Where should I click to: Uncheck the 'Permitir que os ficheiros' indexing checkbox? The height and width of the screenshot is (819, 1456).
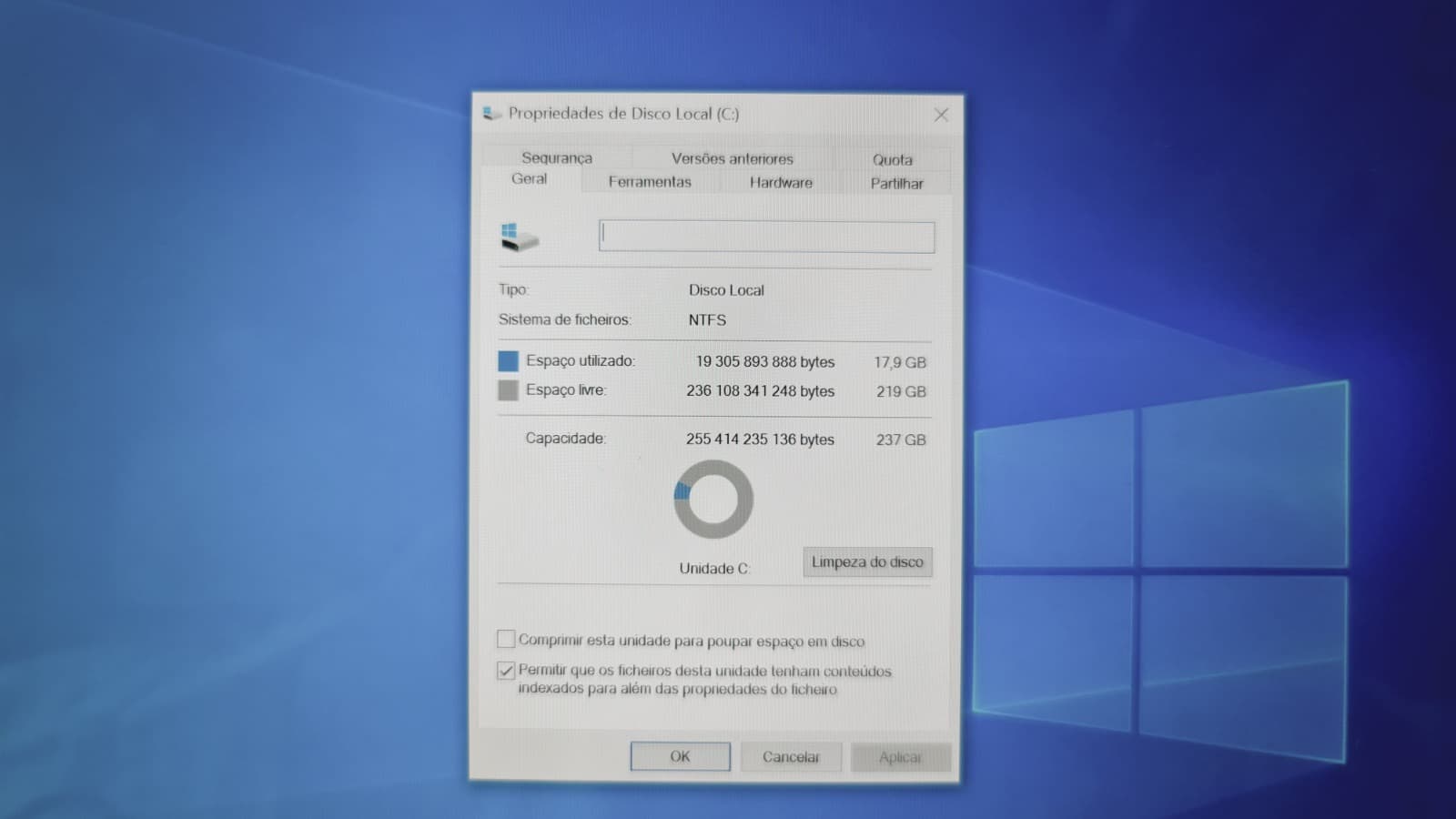pos(506,671)
